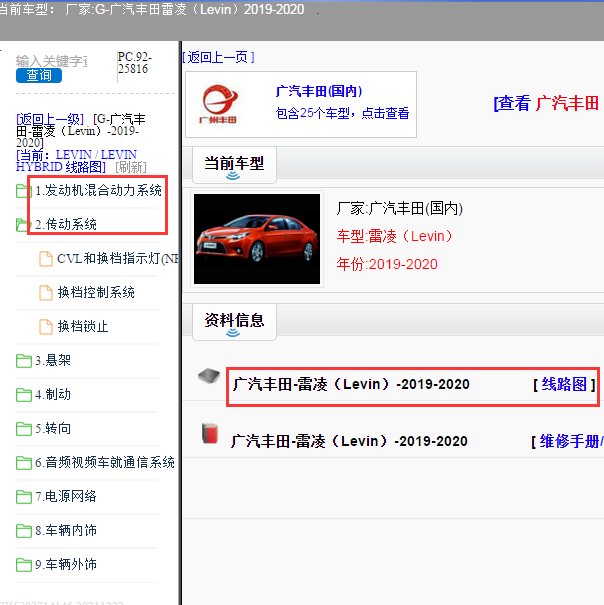Click the PC.92-25816 code text
The width and height of the screenshot is (604, 605).
135,63
